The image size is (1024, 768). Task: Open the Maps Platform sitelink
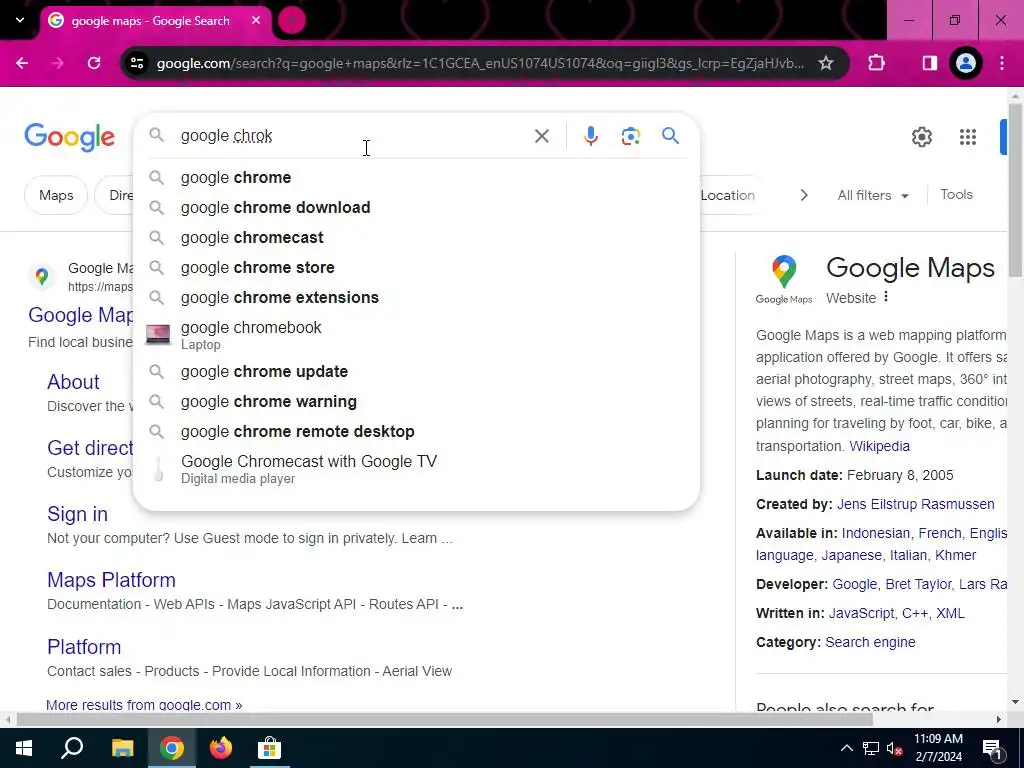111,580
